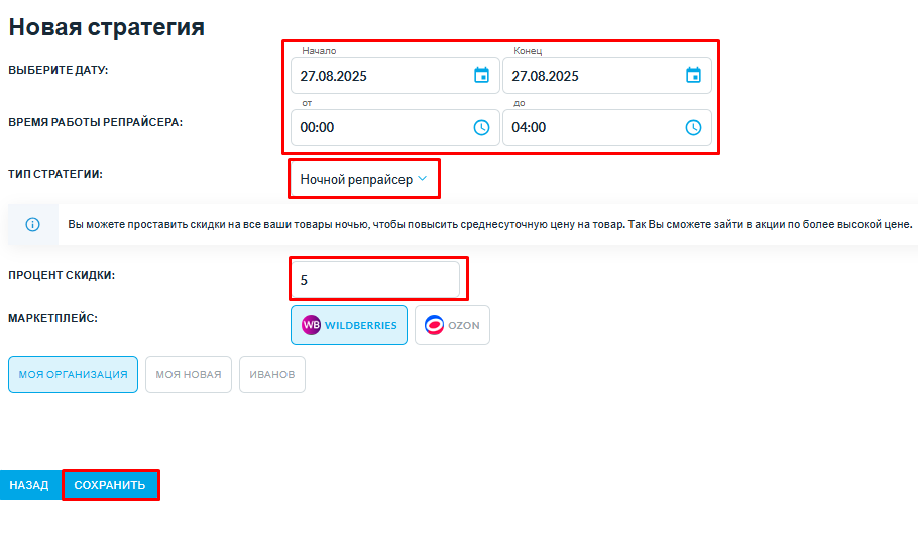Click the info icon beside the hint text
This screenshot has width=918, height=542.
tap(32, 225)
